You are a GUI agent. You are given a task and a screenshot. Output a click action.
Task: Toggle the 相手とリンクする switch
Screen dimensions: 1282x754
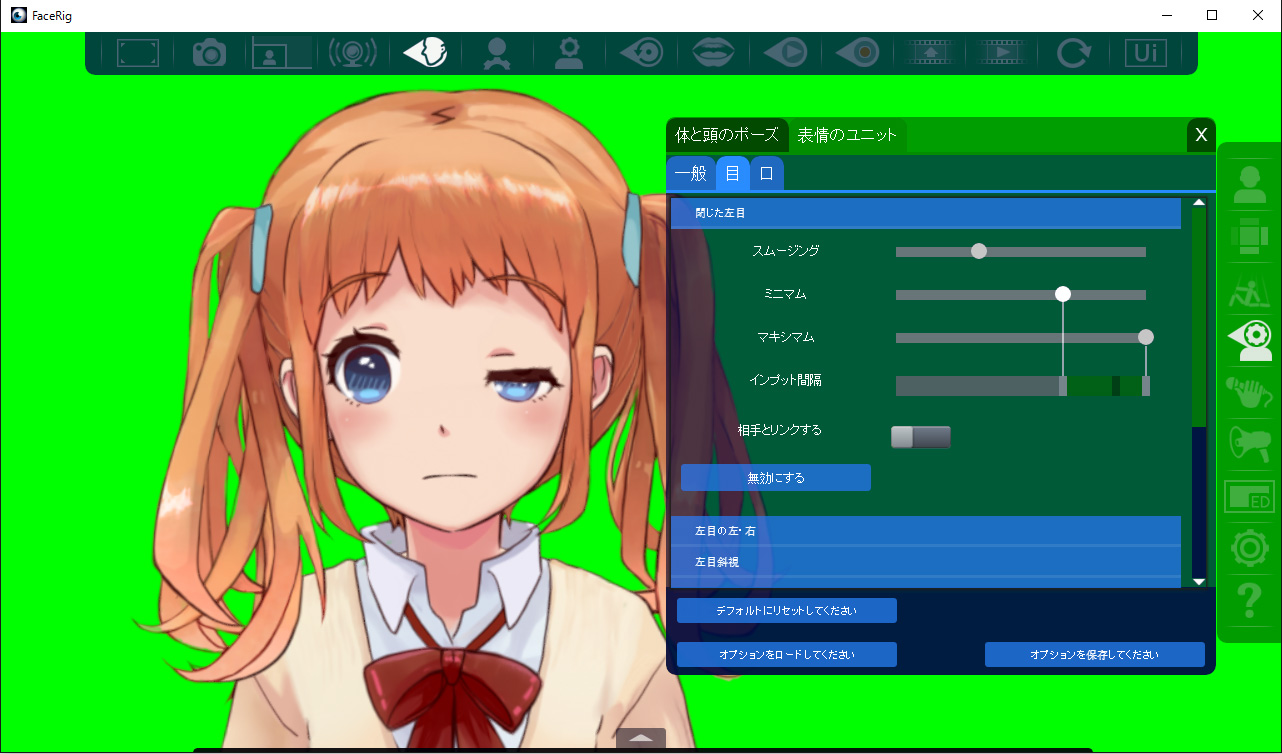(920, 437)
